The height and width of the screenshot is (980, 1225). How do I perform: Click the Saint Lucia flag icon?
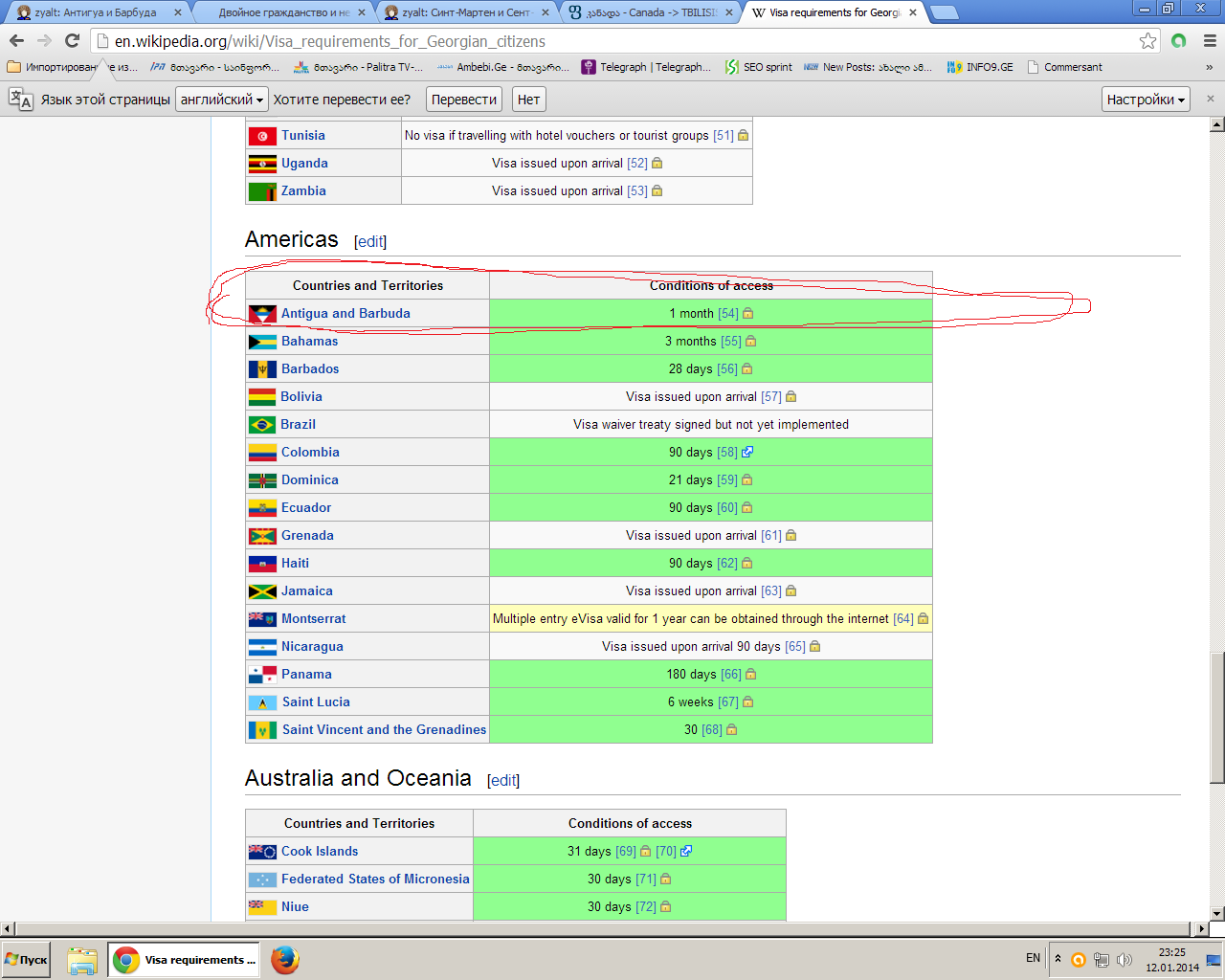point(262,702)
